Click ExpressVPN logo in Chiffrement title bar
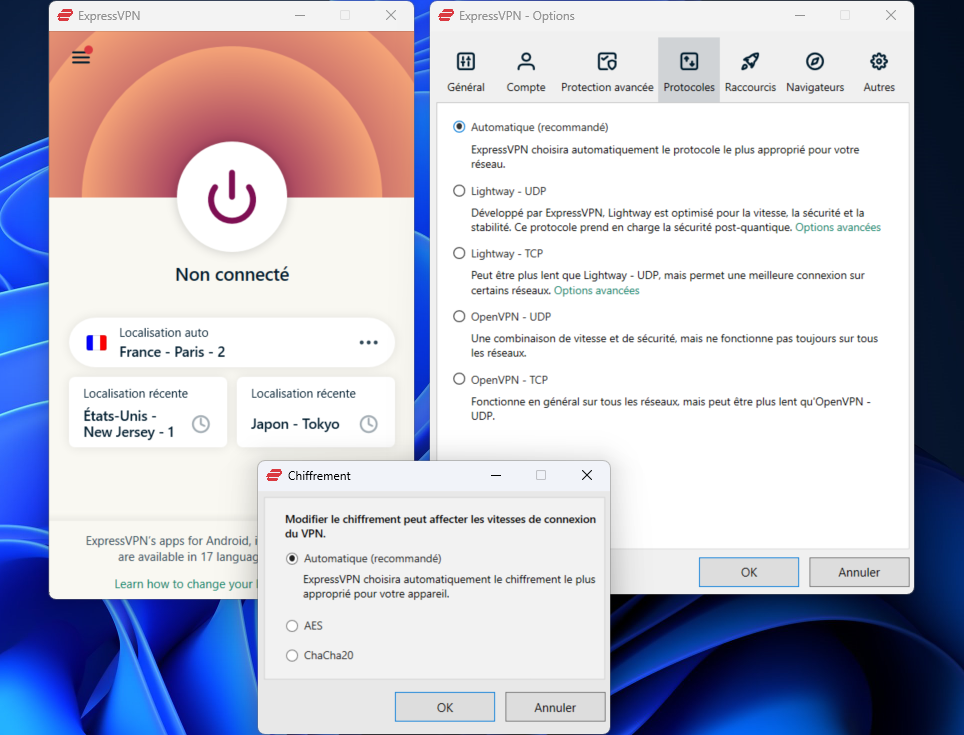 pos(274,475)
